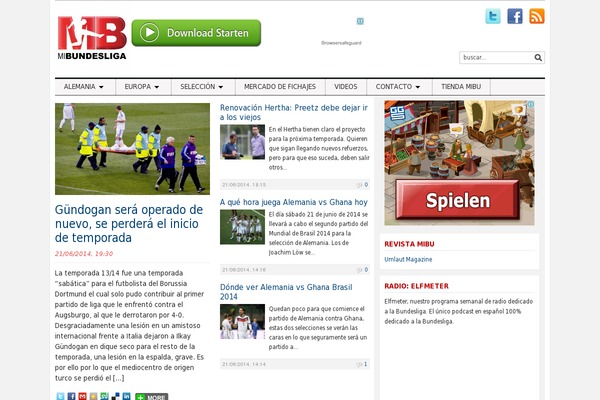Image resolution: width=600 pixels, height=400 pixels.
Task: Open the TIENDA MIBU section
Action: (x=461, y=87)
